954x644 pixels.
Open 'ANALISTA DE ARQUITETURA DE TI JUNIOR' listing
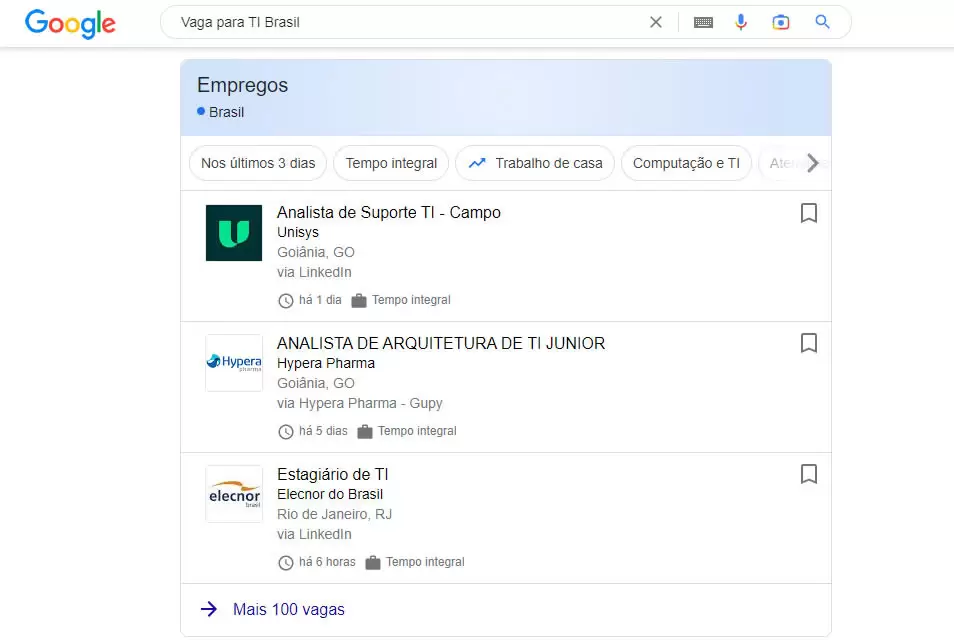pos(441,343)
